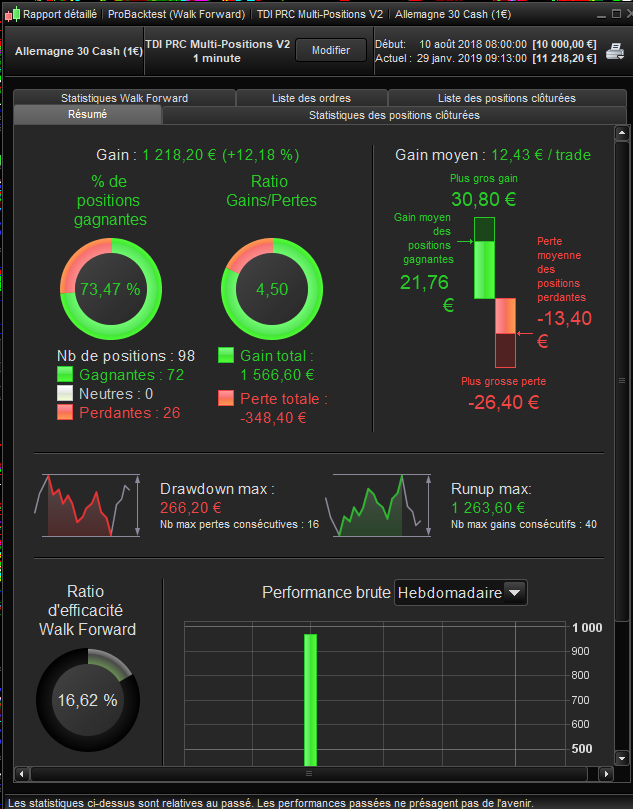This screenshot has height=809, width=633.
Task: Click 'Neutres : 0' label
Action: (x=116, y=394)
